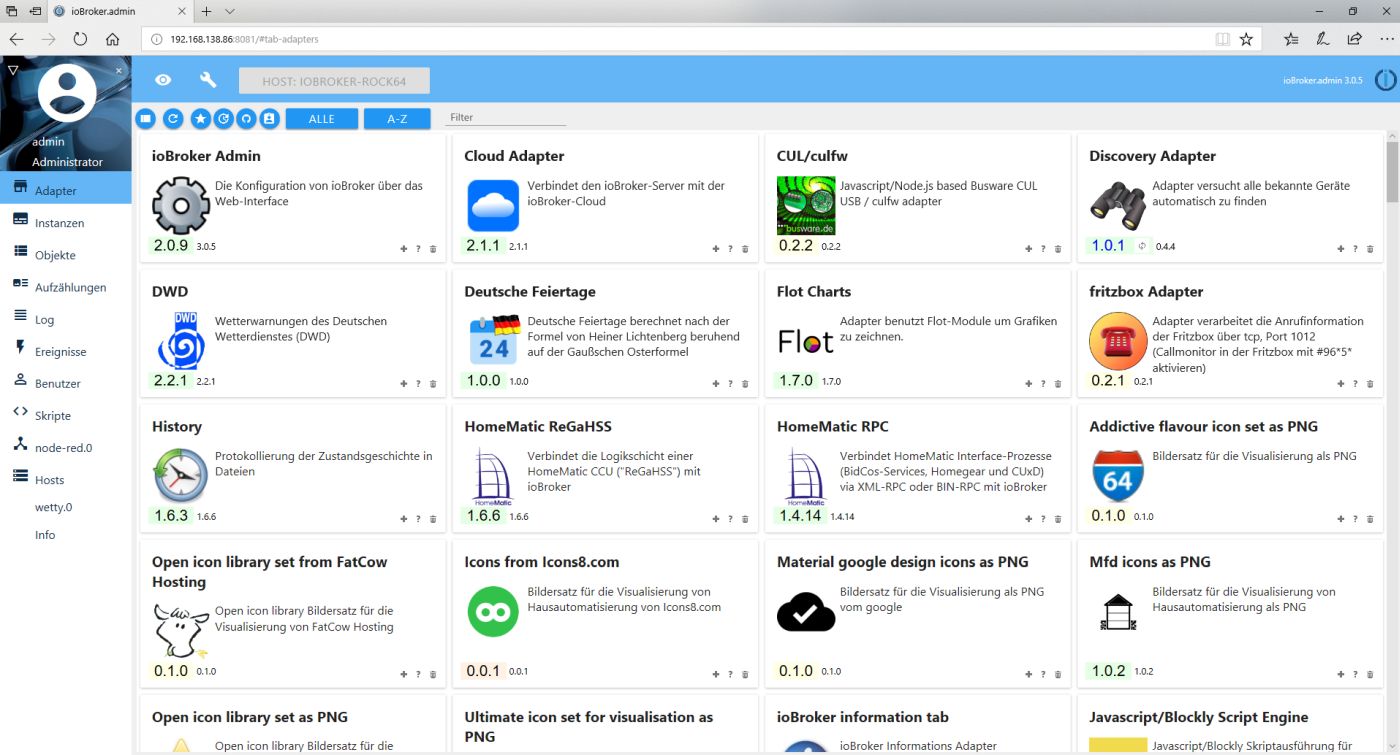
Task: Click the admin profile avatar
Action: [67, 92]
